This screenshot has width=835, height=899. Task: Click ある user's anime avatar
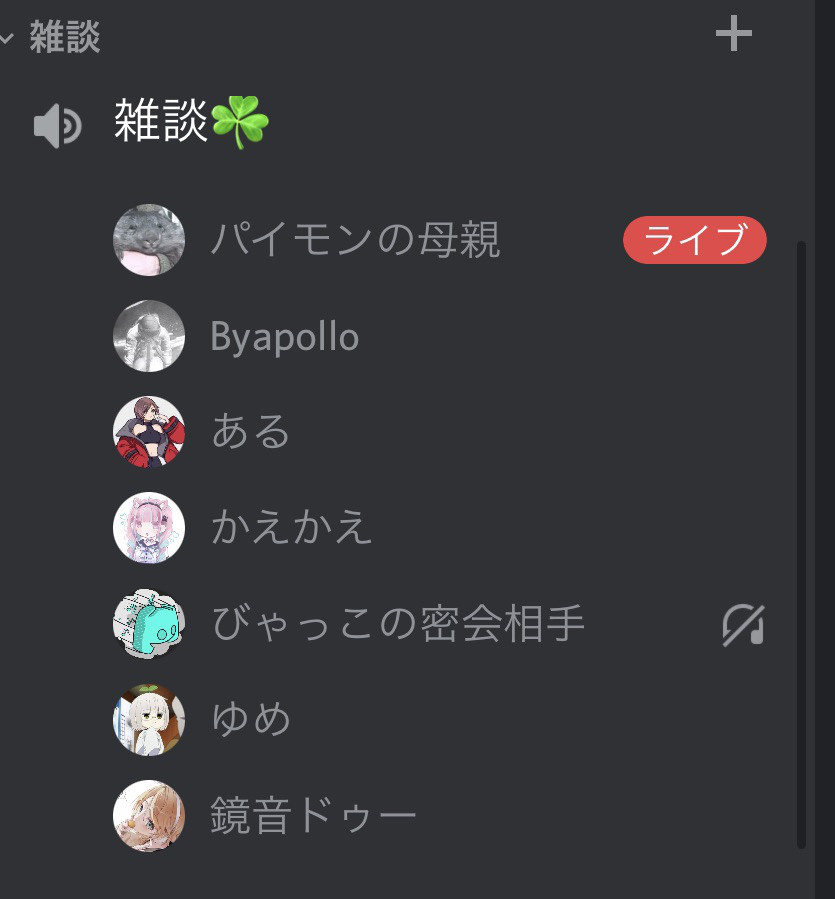[x=149, y=432]
